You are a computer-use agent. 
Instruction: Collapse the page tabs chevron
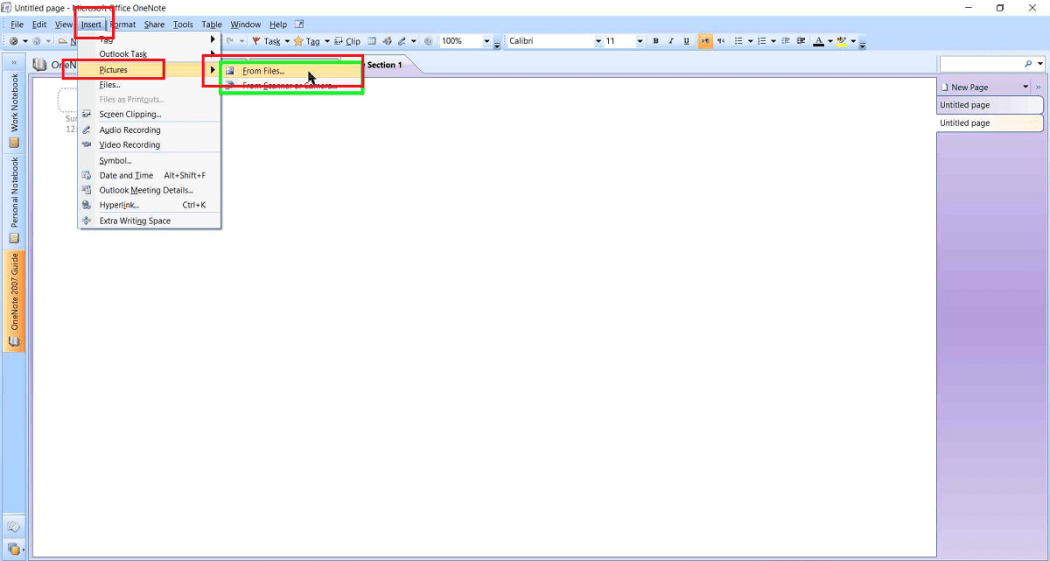point(1039,87)
